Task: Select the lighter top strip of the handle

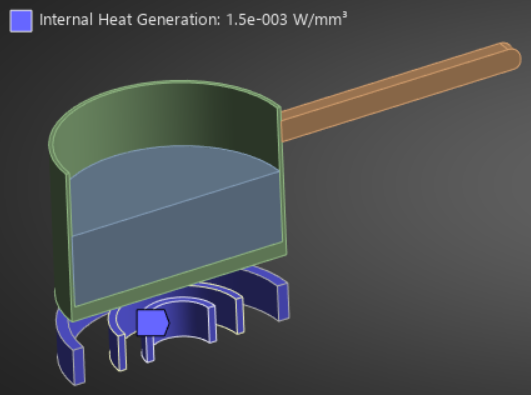Action: click(393, 80)
